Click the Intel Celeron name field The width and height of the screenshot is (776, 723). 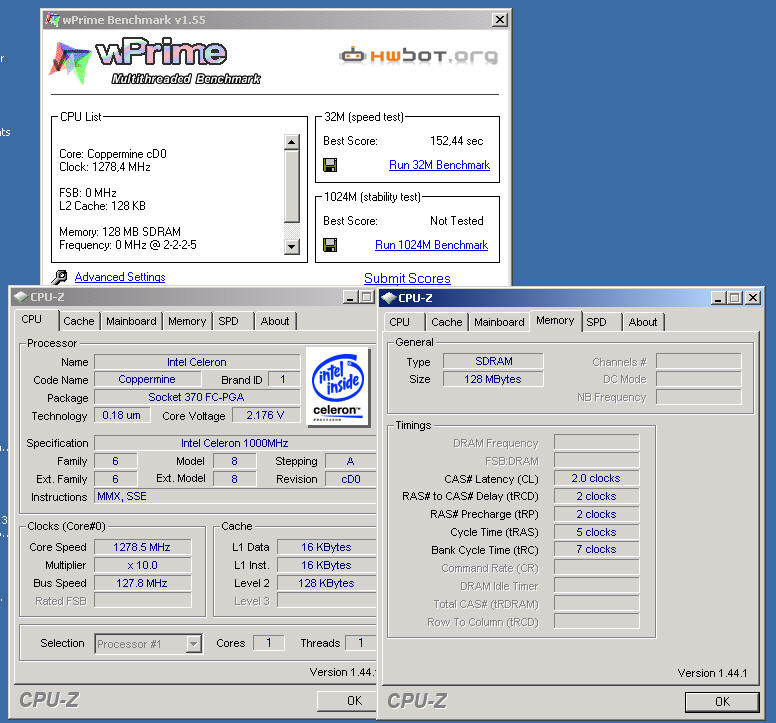(x=197, y=362)
